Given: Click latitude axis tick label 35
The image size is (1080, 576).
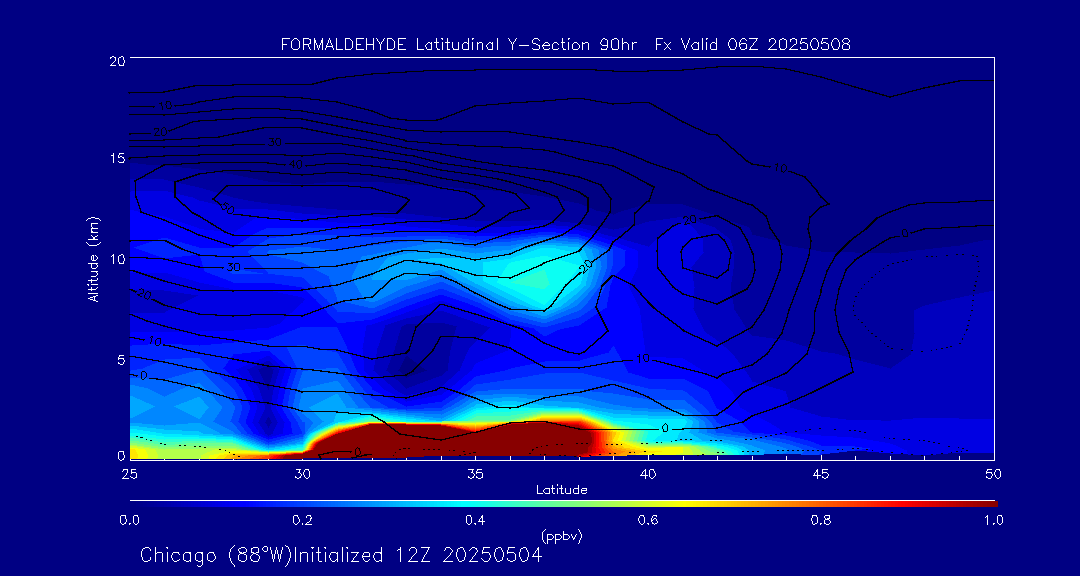Looking at the screenshot, I should (x=475, y=474).
